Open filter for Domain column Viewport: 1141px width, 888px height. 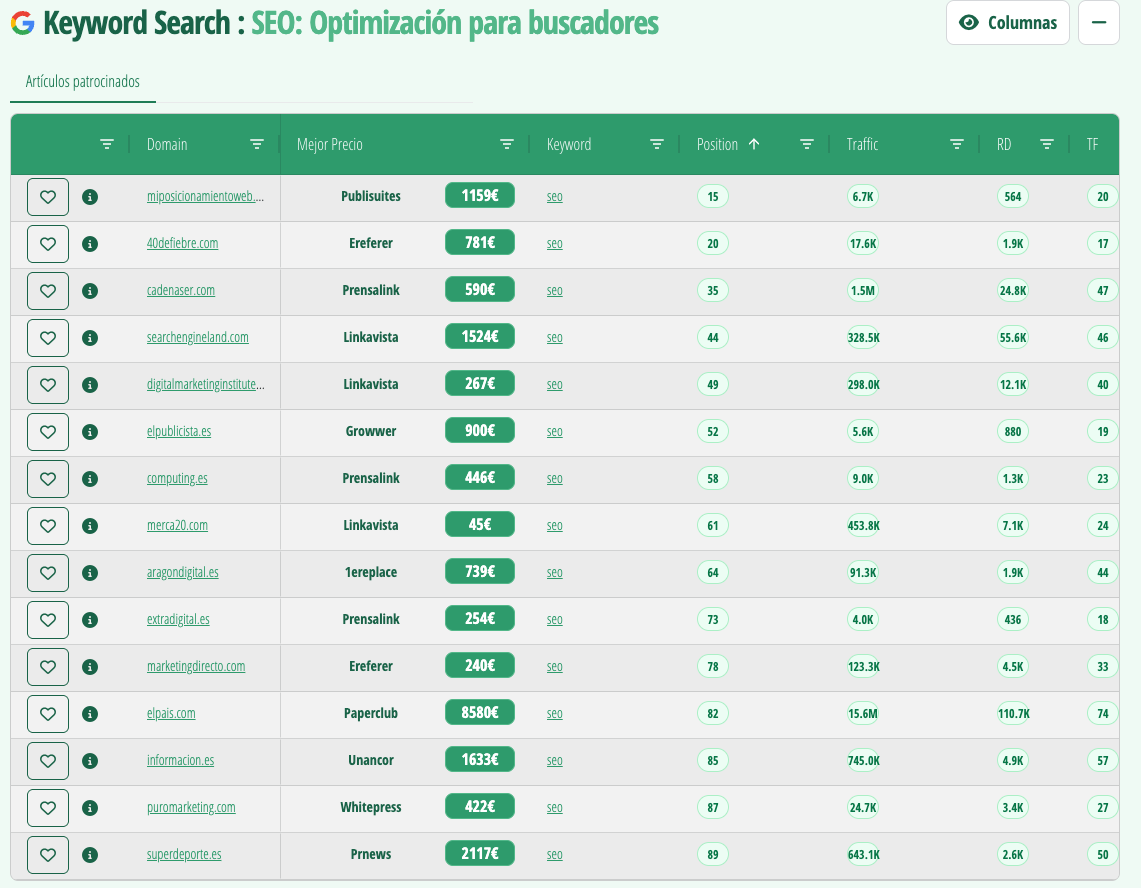[257, 144]
